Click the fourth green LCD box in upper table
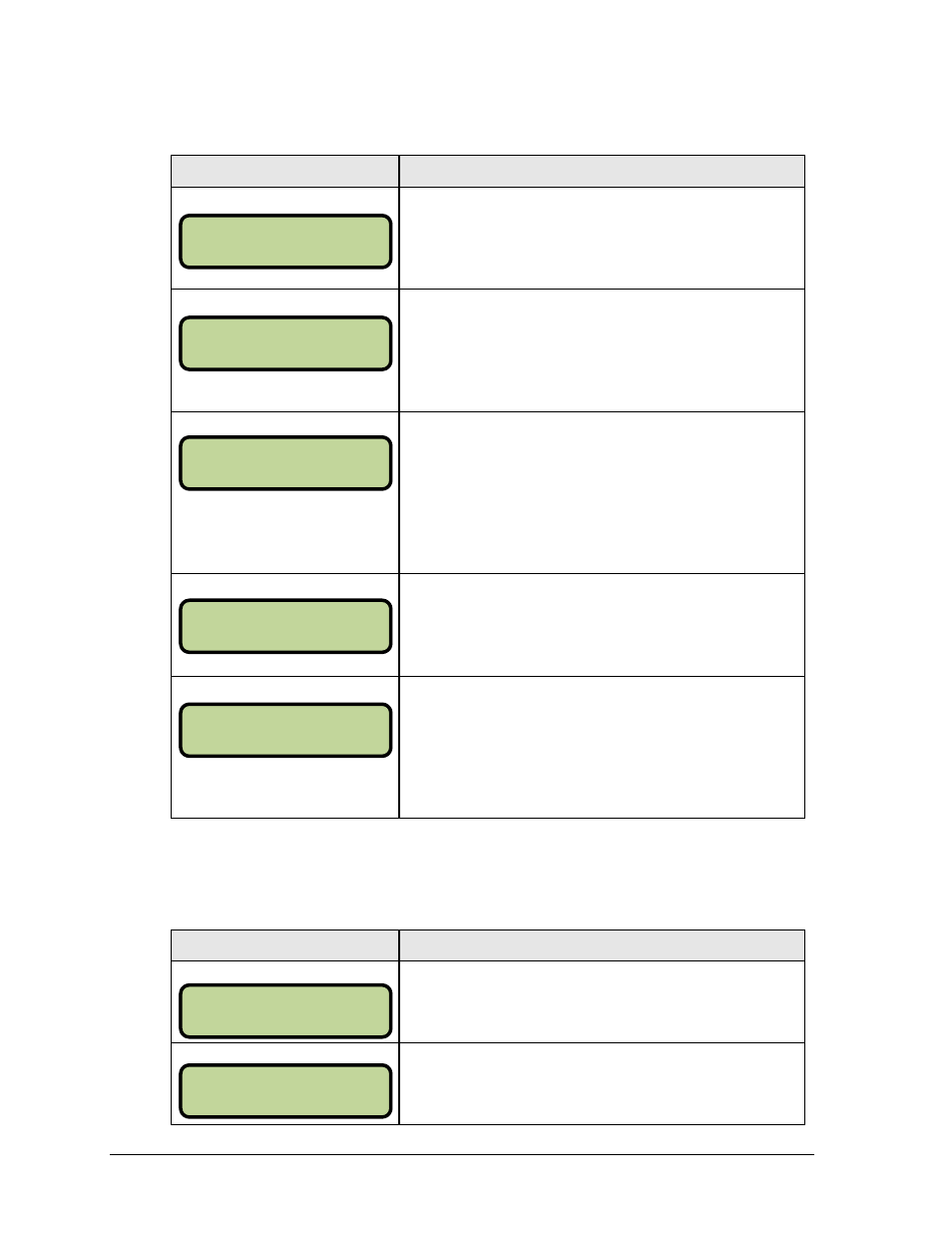Screen dimensions: 952x1233 [285, 626]
